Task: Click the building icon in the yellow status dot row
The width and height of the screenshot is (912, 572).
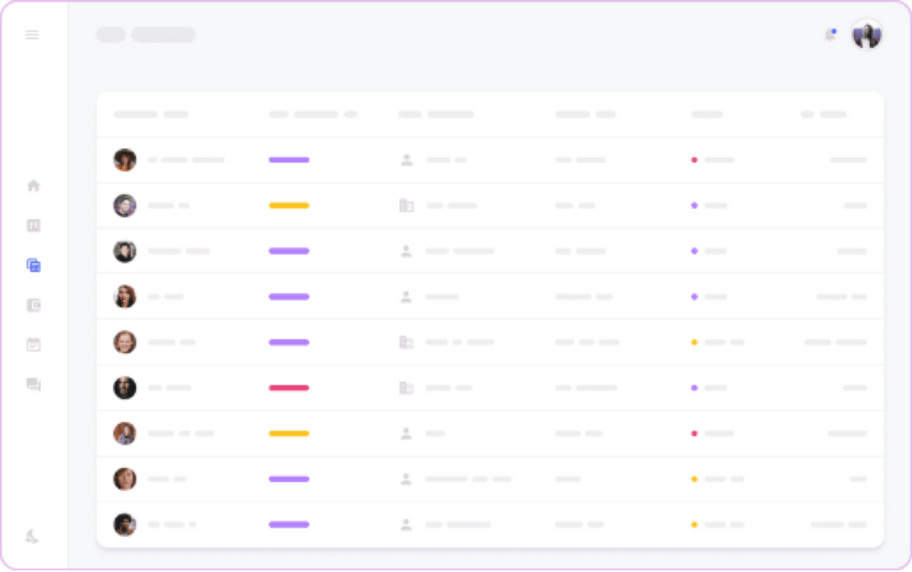Action: coord(406,342)
